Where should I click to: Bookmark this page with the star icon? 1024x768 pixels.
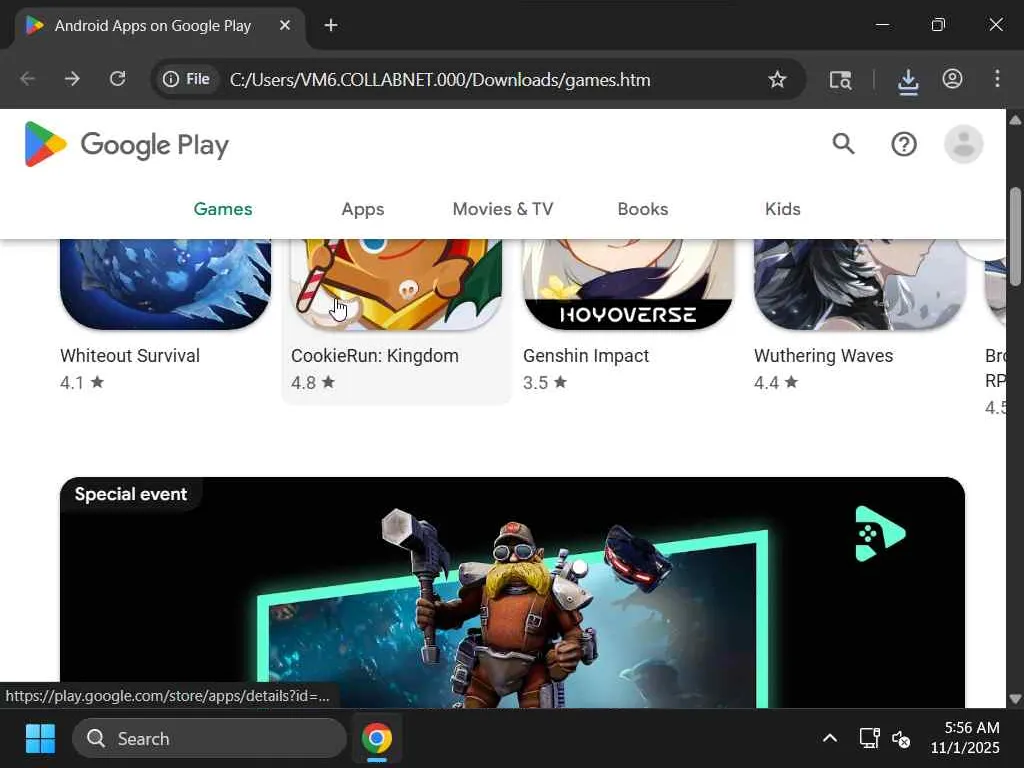[776, 80]
